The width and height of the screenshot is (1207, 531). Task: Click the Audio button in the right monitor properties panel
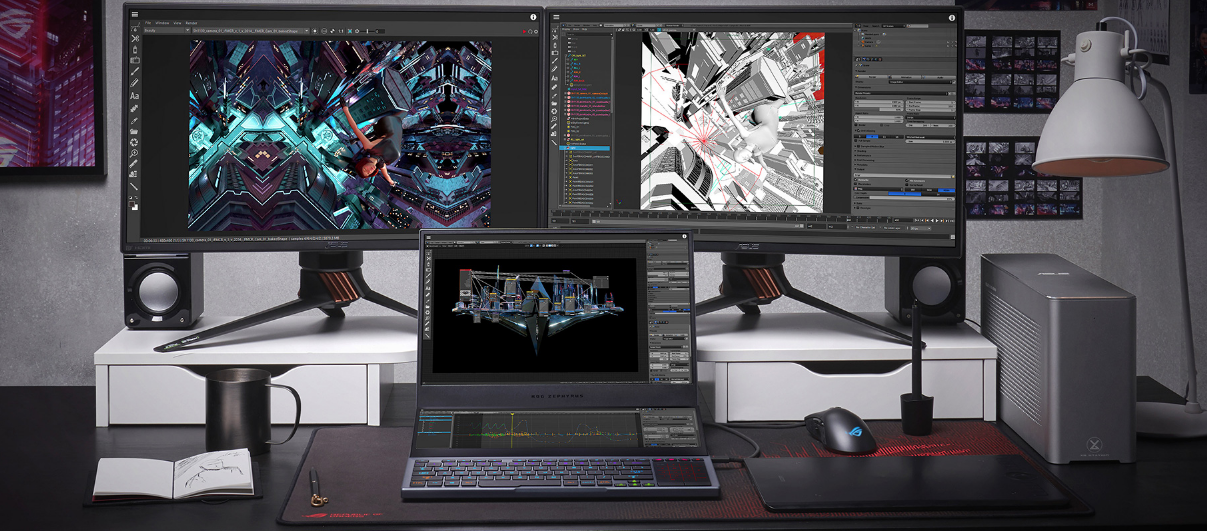coord(938,77)
